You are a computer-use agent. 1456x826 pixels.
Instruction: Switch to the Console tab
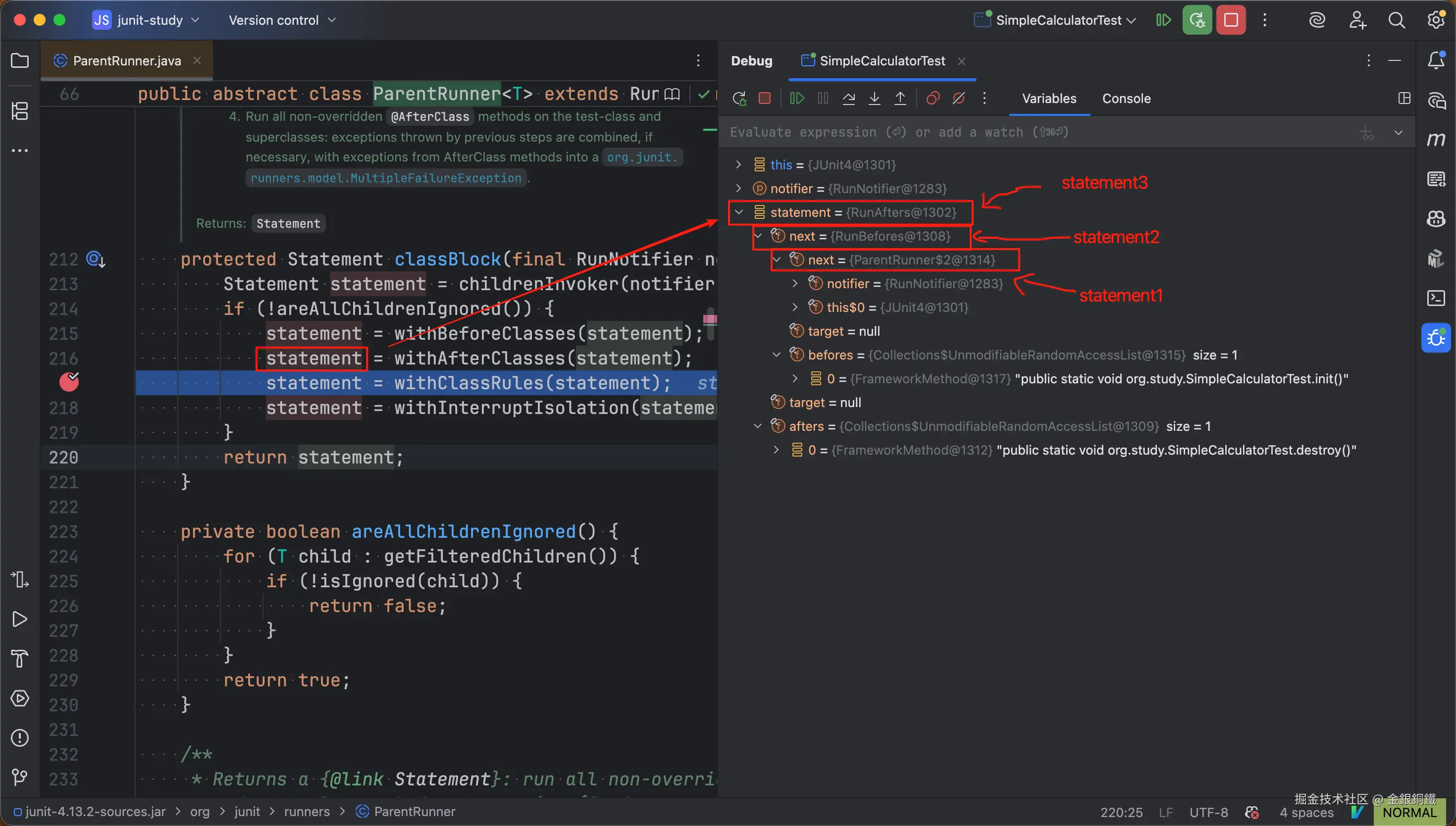(x=1126, y=99)
